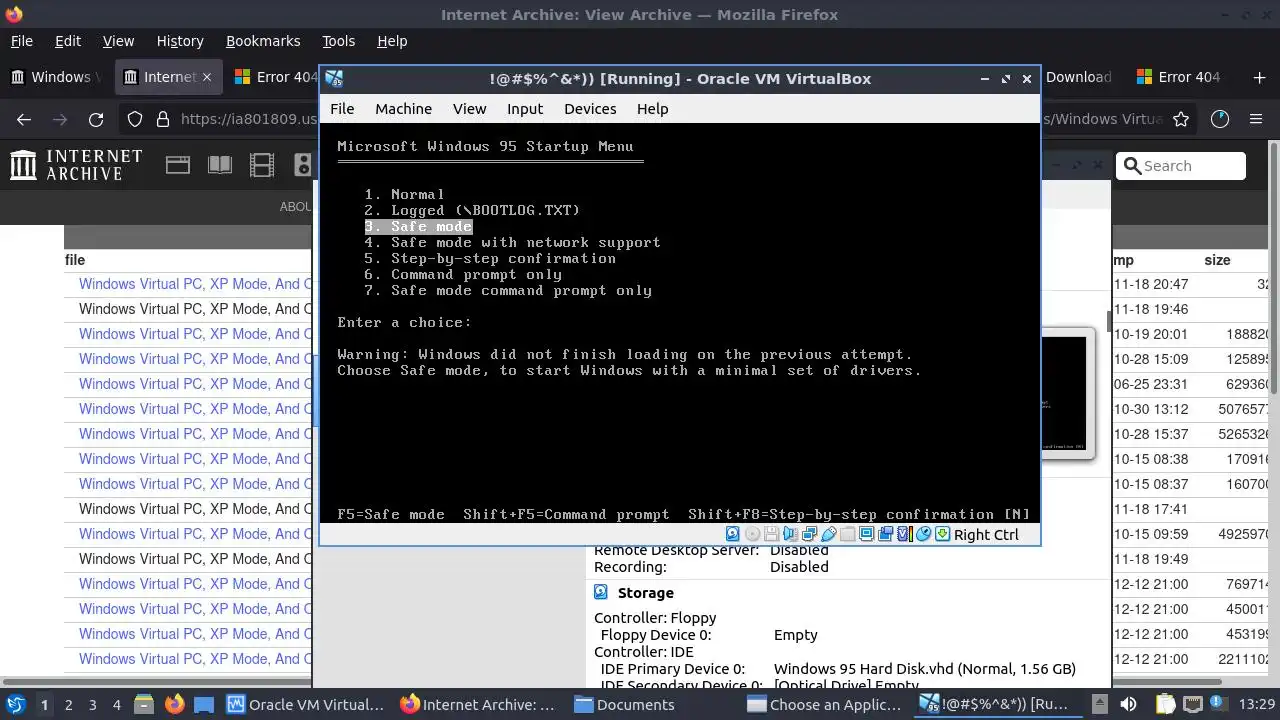Click the VirtualBox keyboard capture arrow icon
Screen dimensions: 1280x720
[943, 534]
